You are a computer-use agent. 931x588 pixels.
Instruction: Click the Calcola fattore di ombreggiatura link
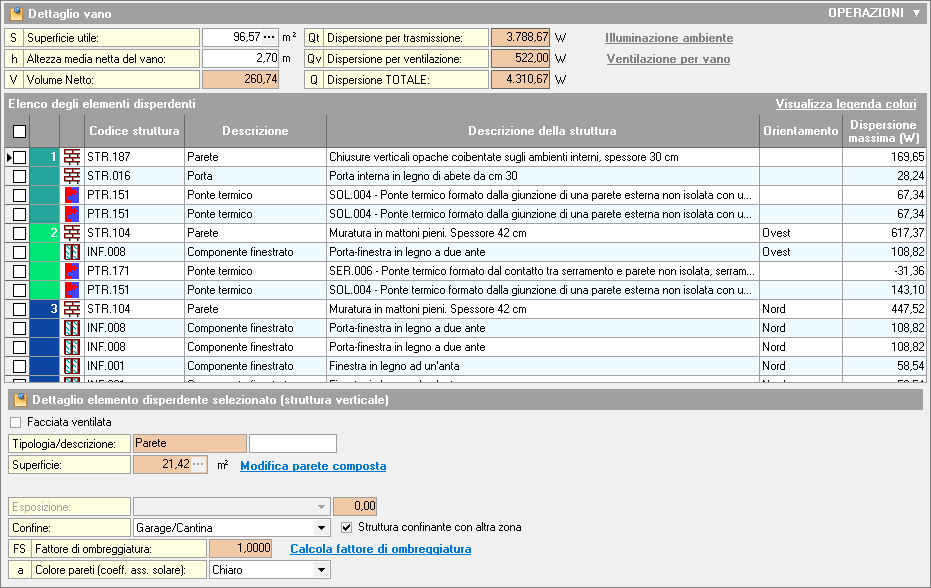point(380,549)
